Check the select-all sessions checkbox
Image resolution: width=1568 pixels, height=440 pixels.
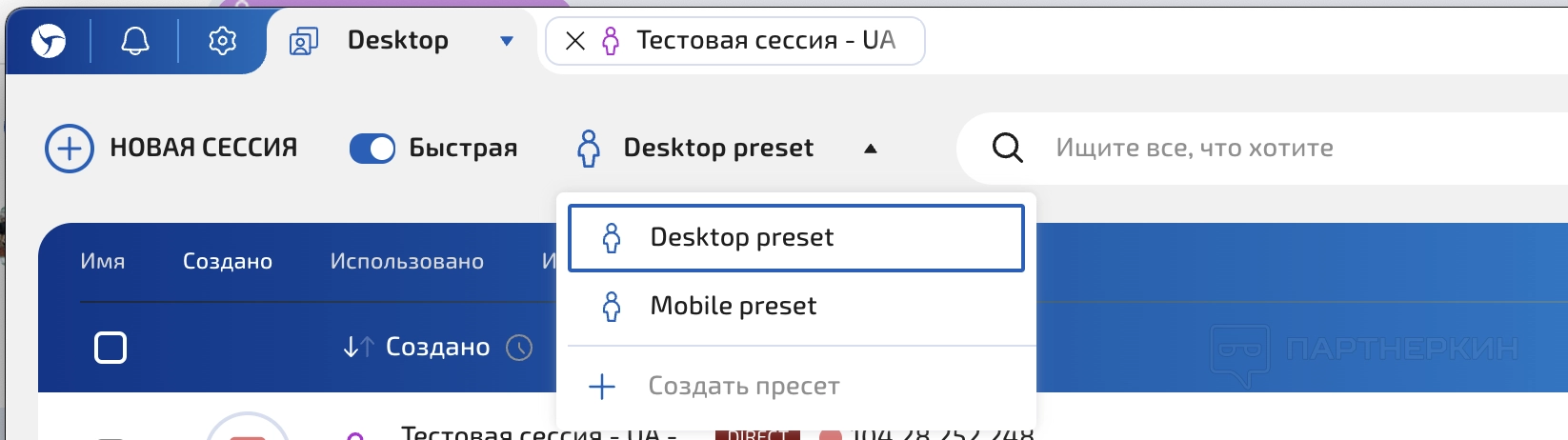(x=111, y=348)
